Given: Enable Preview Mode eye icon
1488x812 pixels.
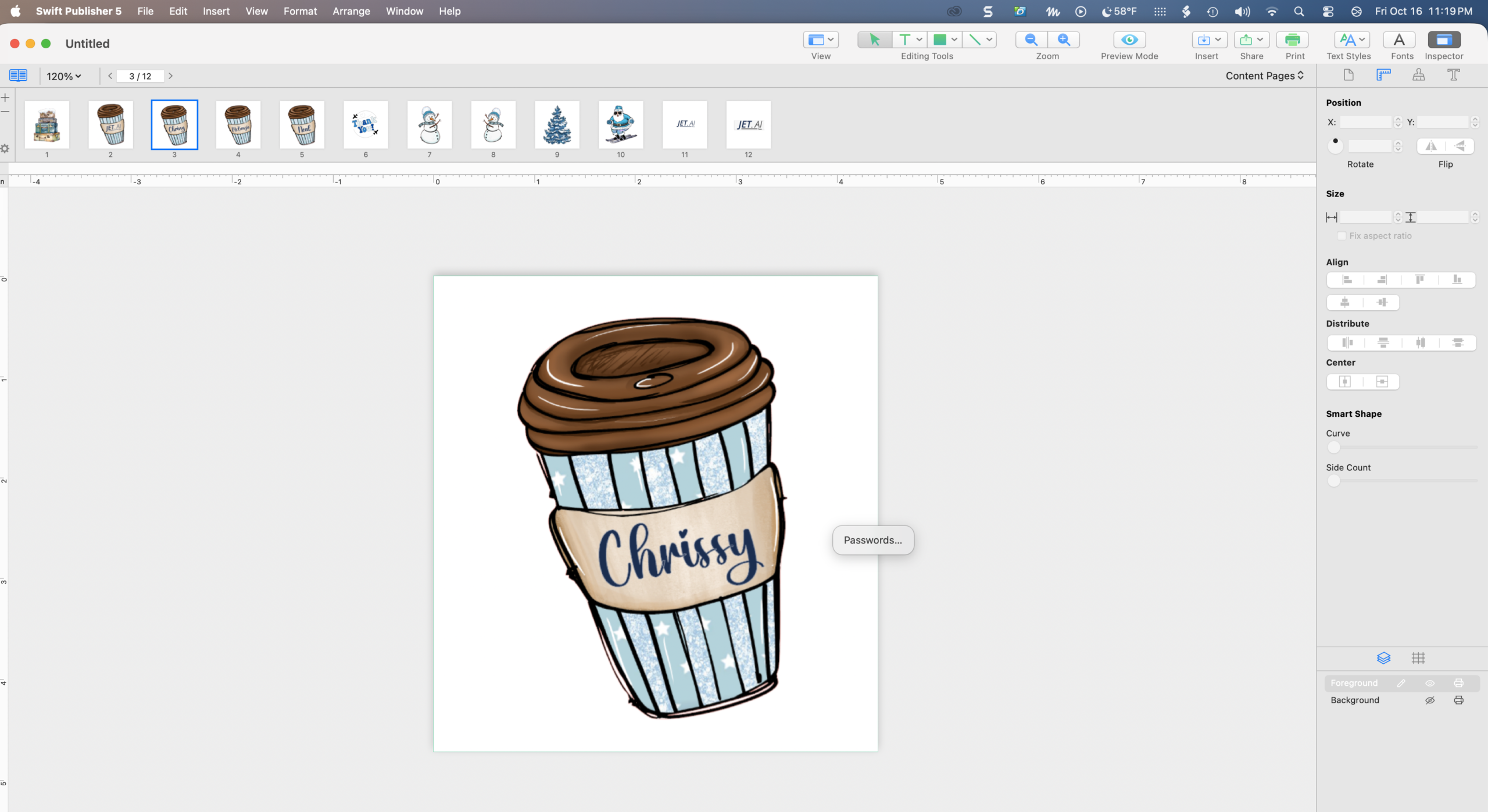Looking at the screenshot, I should click(x=1129, y=40).
